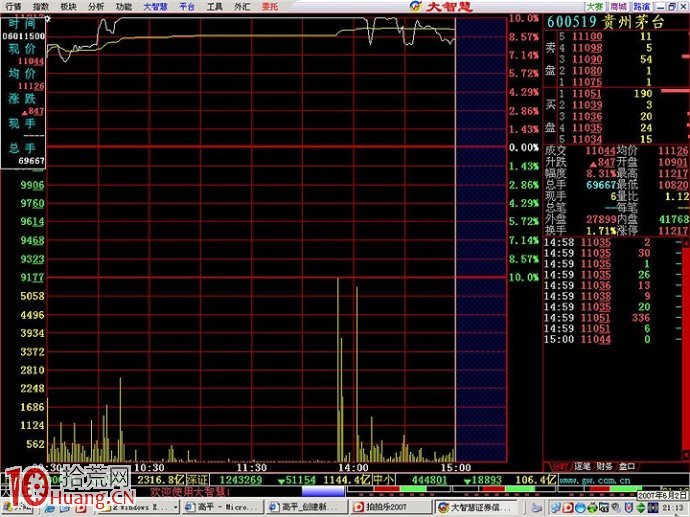690x517 pixels.
Task: Click the 总手 value 69667 in quote panel
Action: [x=601, y=185]
